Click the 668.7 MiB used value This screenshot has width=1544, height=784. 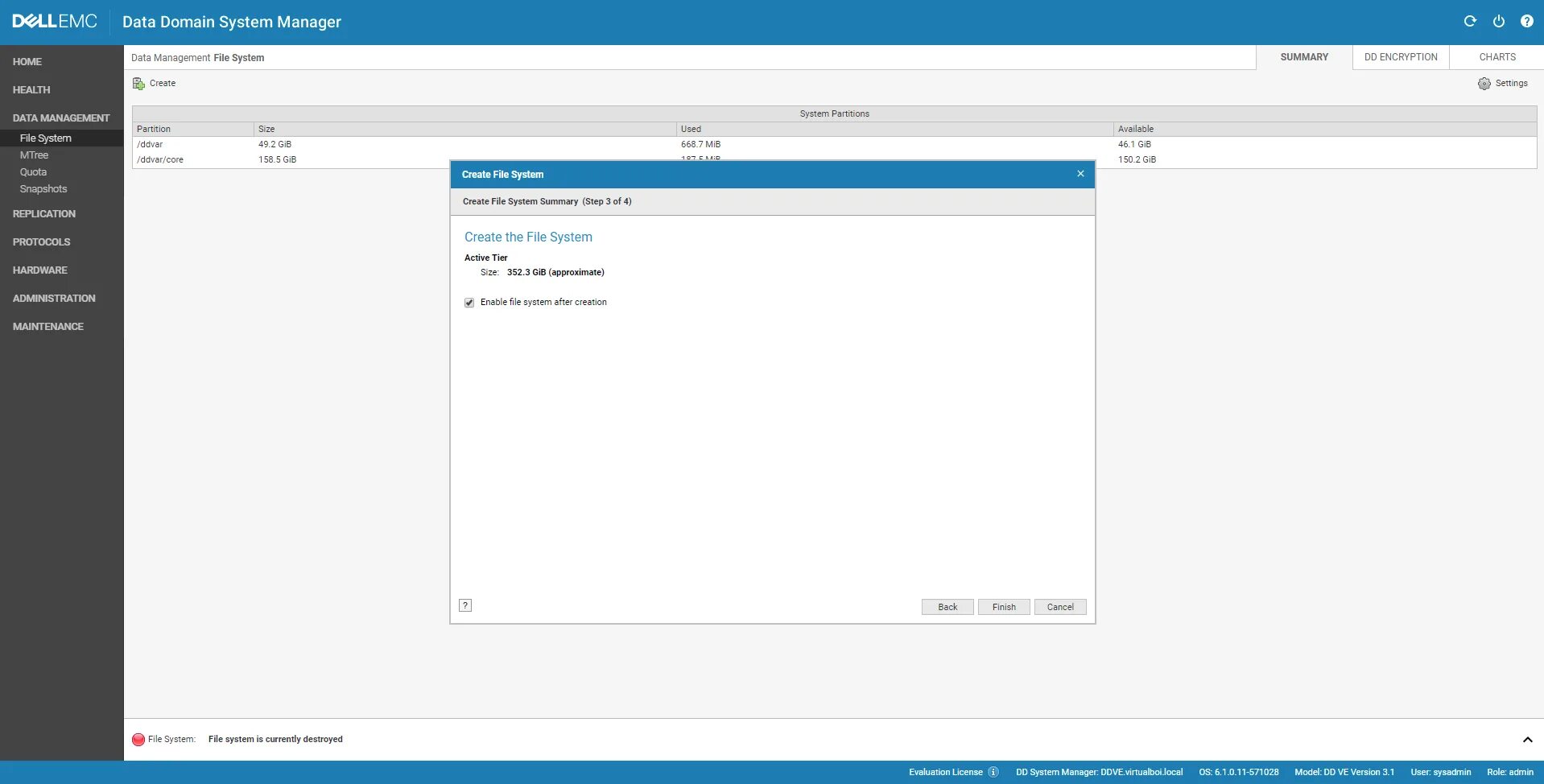pos(700,144)
